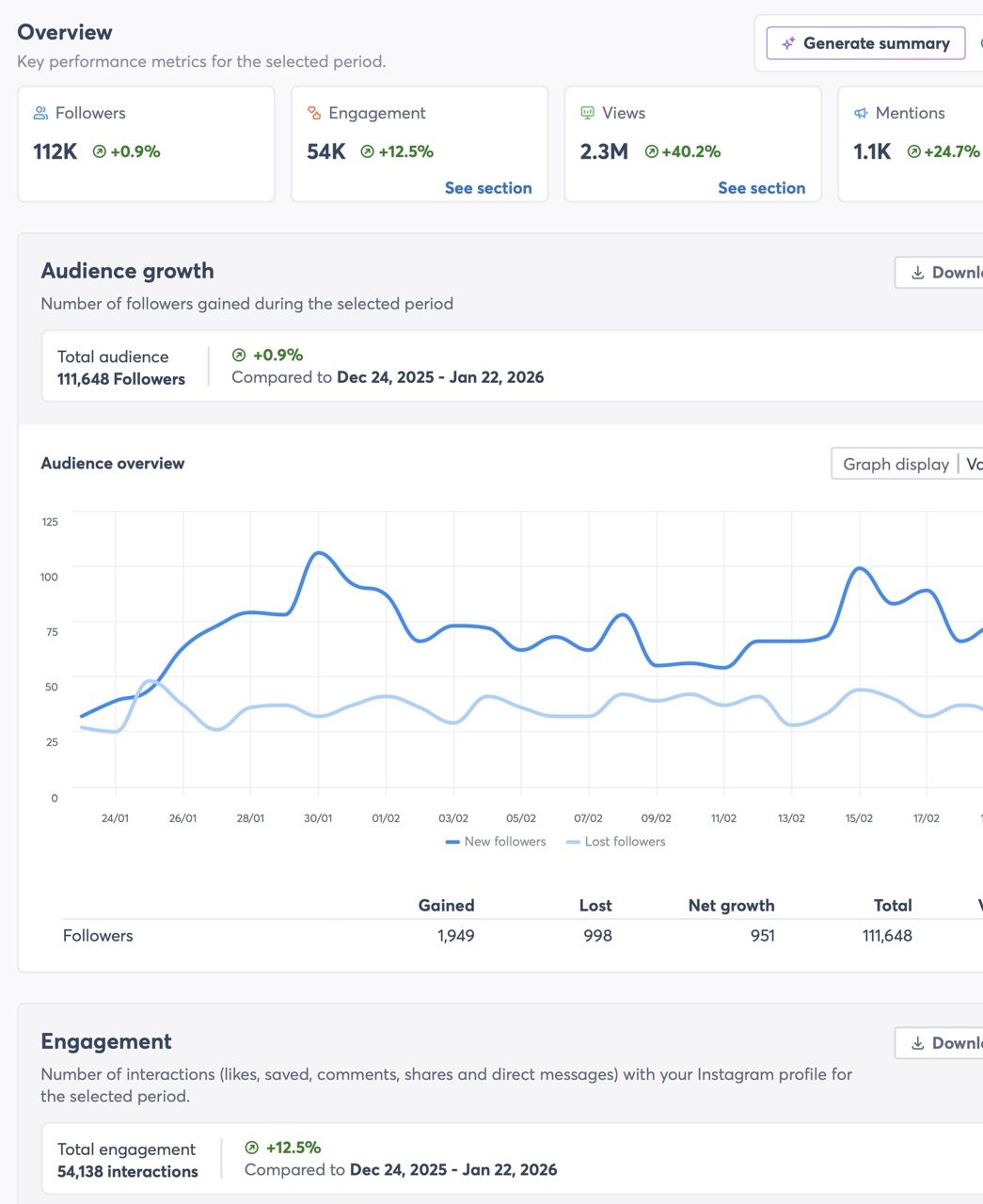The image size is (983, 1204).
Task: Click the Views monitor icon
Action: tap(588, 113)
